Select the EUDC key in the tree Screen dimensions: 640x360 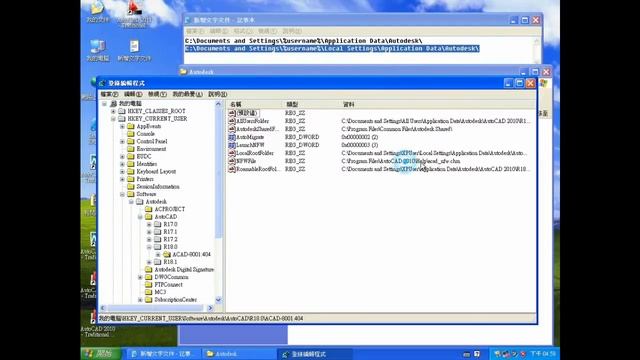[144, 157]
